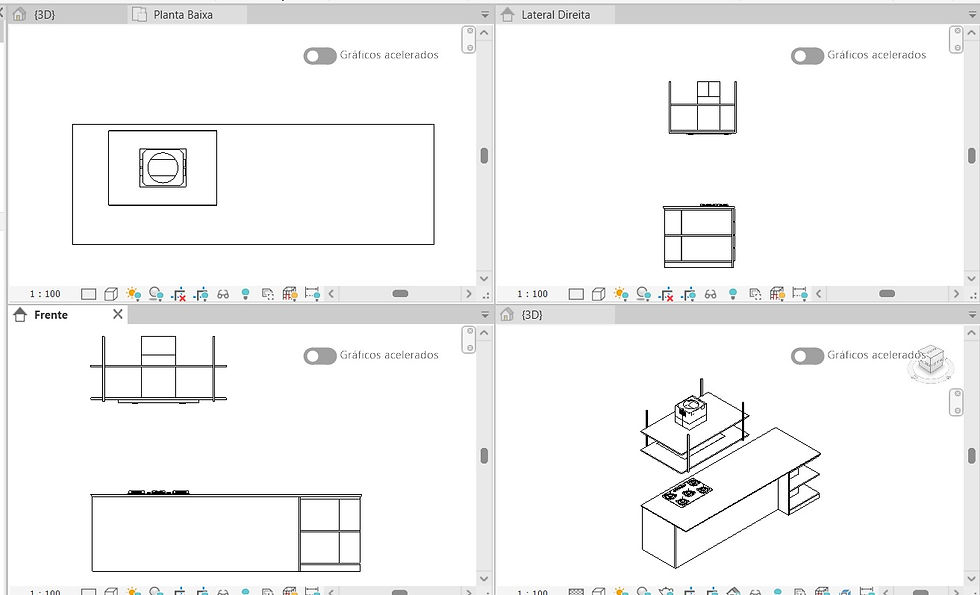Image resolution: width=980 pixels, height=595 pixels.
Task: Open Visual Style menu in Planta Baixa view
Action: point(111,294)
